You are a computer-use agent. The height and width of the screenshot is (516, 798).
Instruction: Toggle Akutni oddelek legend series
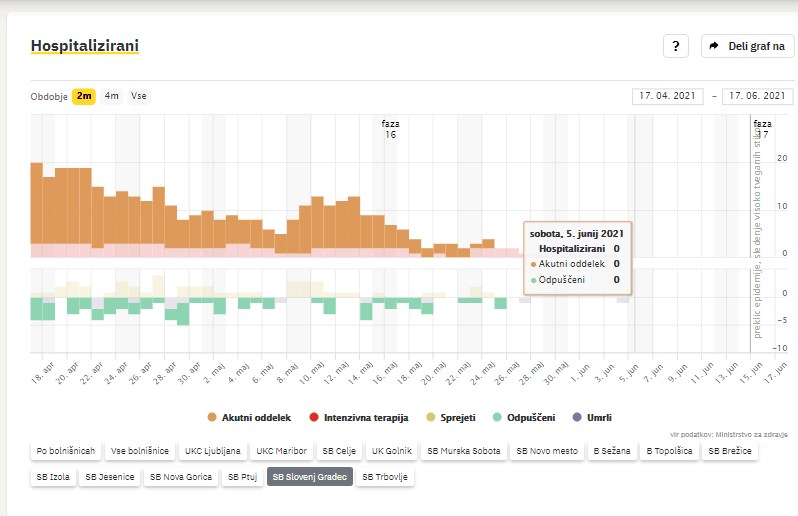tap(249, 416)
